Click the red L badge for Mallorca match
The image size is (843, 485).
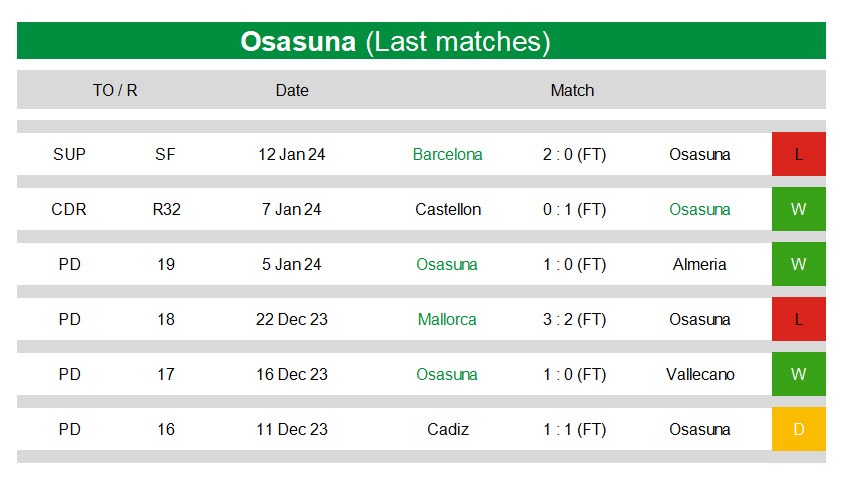click(x=798, y=319)
